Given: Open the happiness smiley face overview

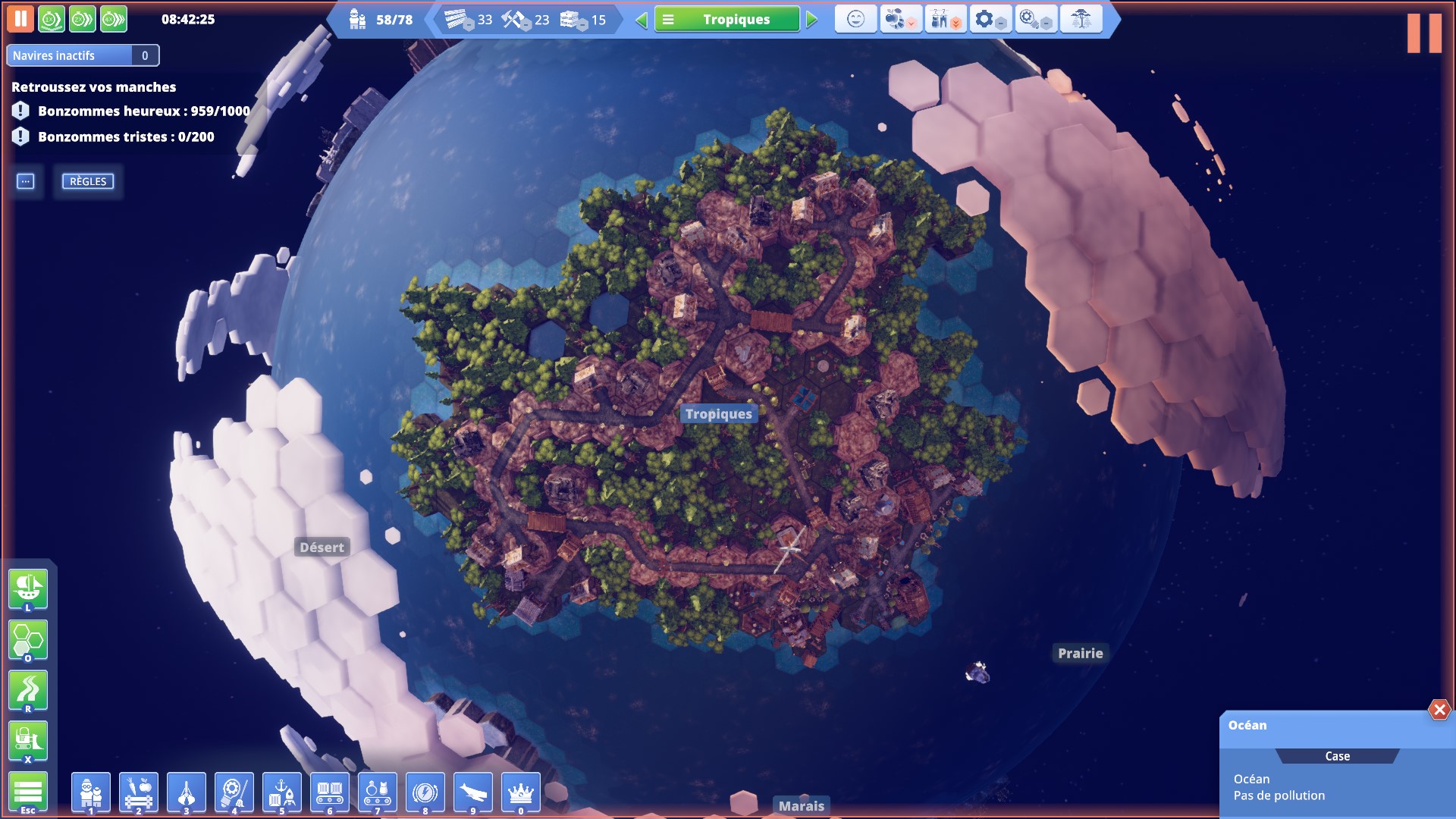Looking at the screenshot, I should tap(855, 19).
